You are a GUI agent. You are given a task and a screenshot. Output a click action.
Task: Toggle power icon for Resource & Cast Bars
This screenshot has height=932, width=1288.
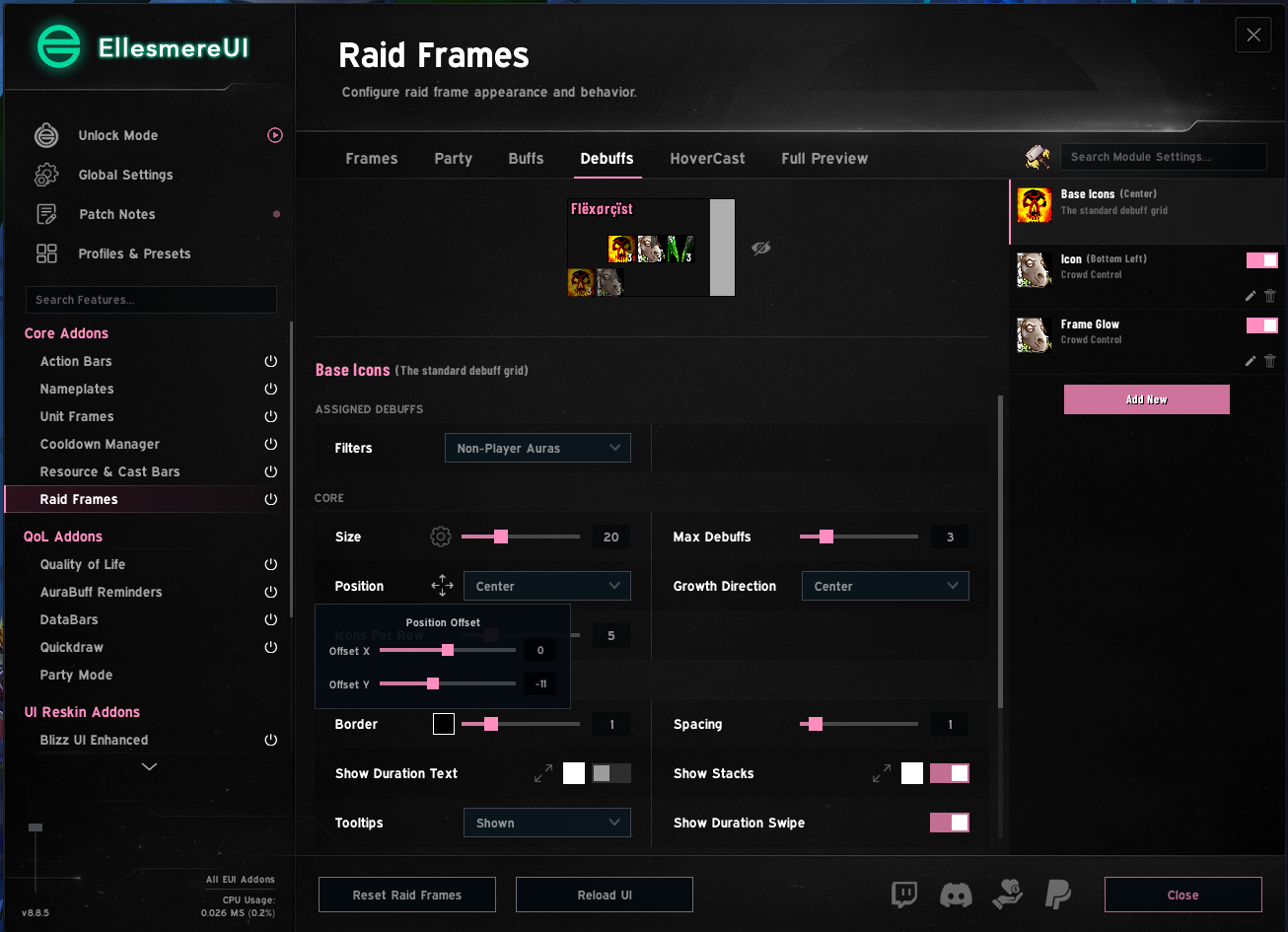pyautogui.click(x=271, y=471)
